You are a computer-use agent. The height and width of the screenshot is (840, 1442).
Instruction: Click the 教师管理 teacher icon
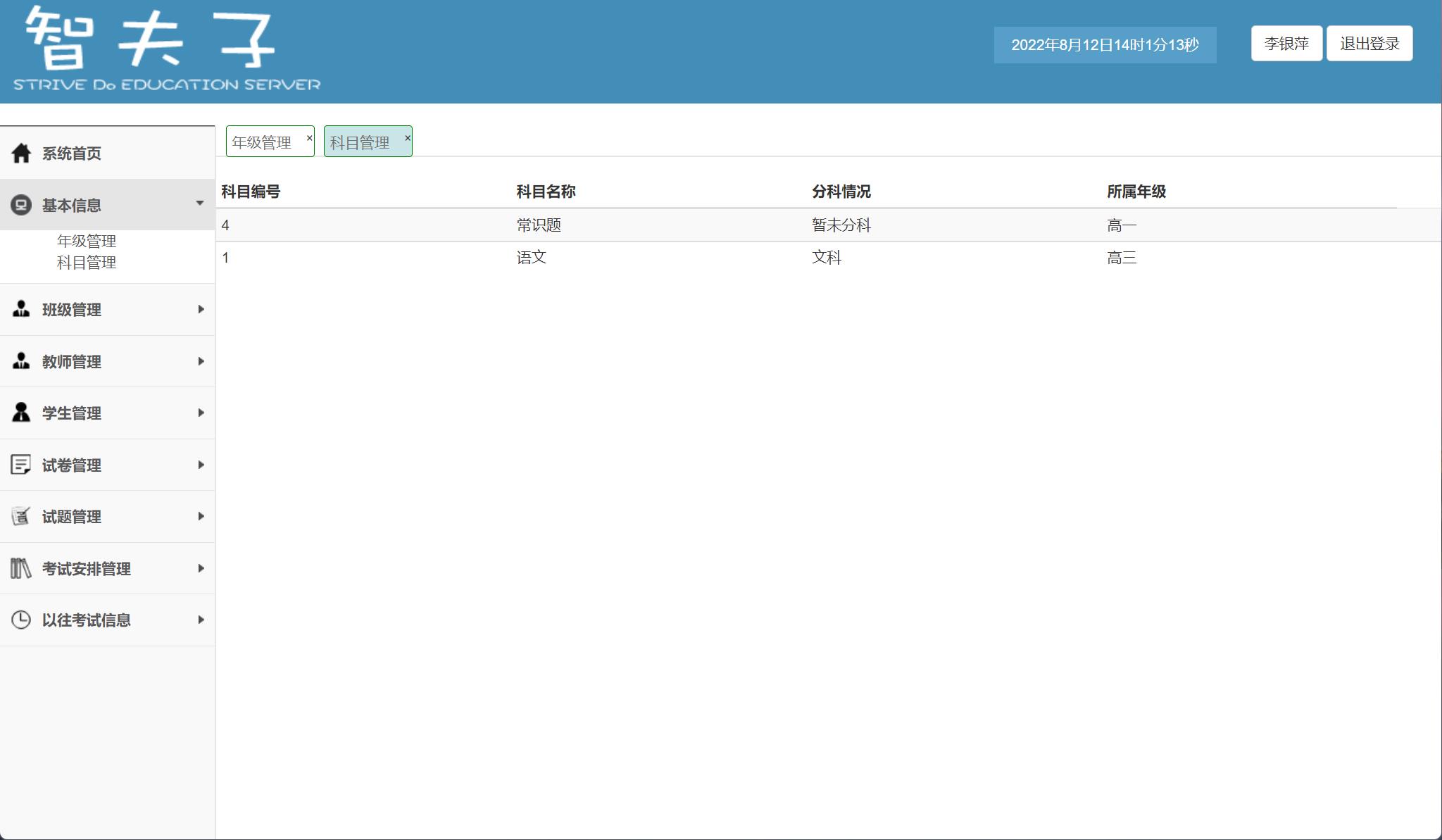coord(20,361)
